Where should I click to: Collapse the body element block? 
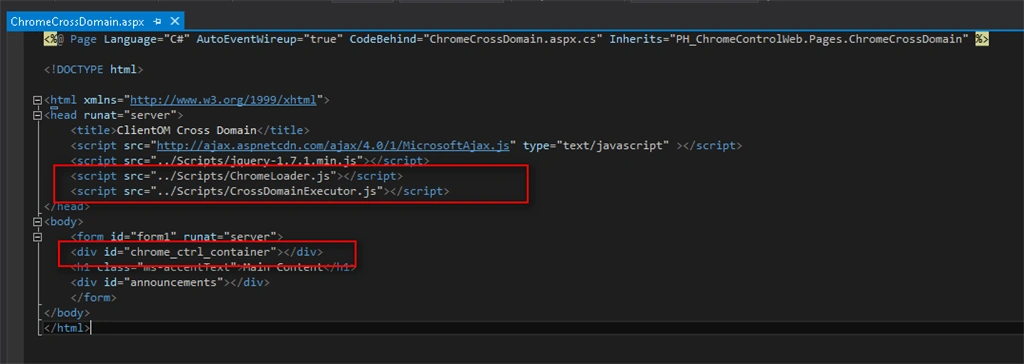pyautogui.click(x=37, y=222)
